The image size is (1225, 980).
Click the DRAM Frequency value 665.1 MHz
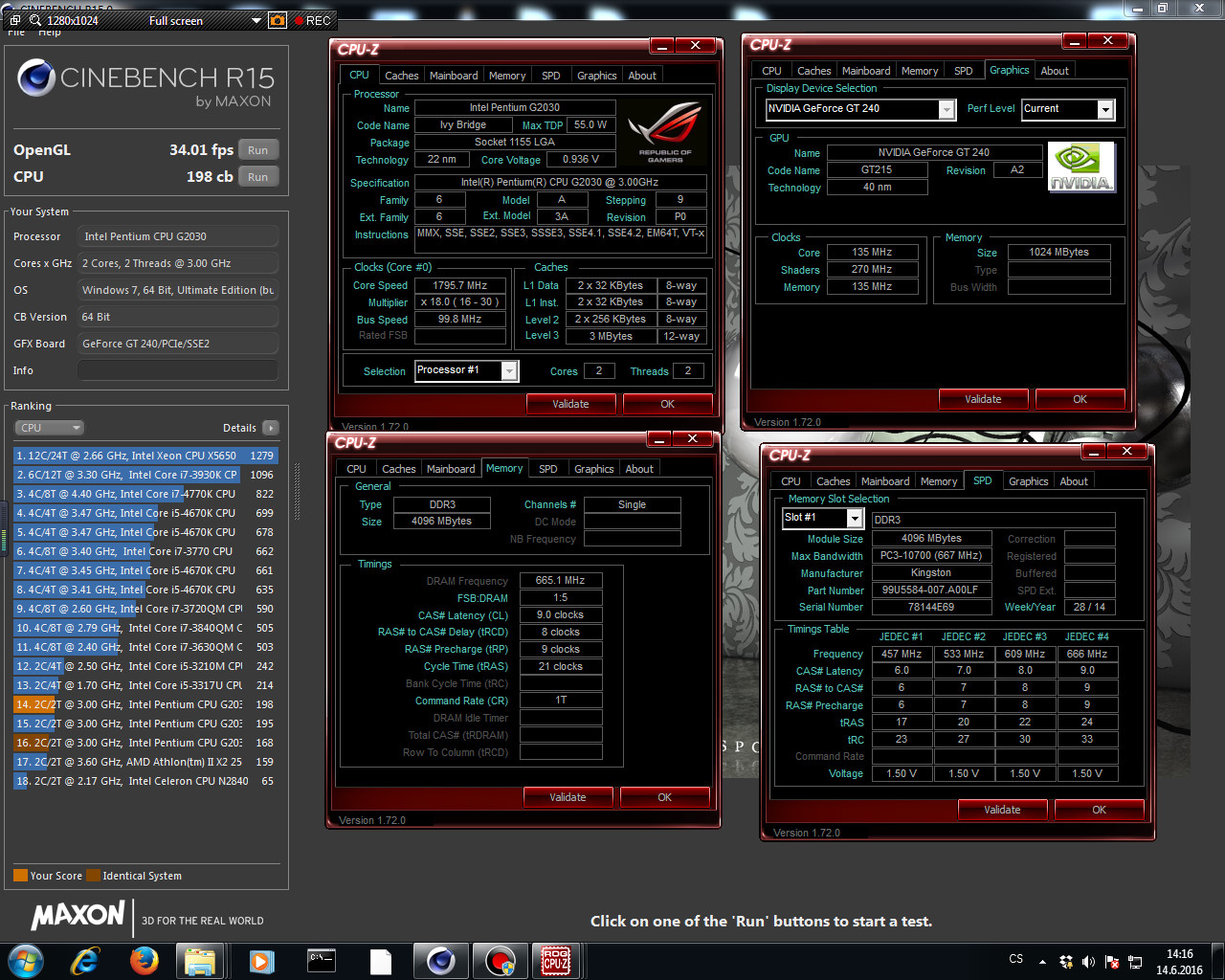click(x=561, y=580)
